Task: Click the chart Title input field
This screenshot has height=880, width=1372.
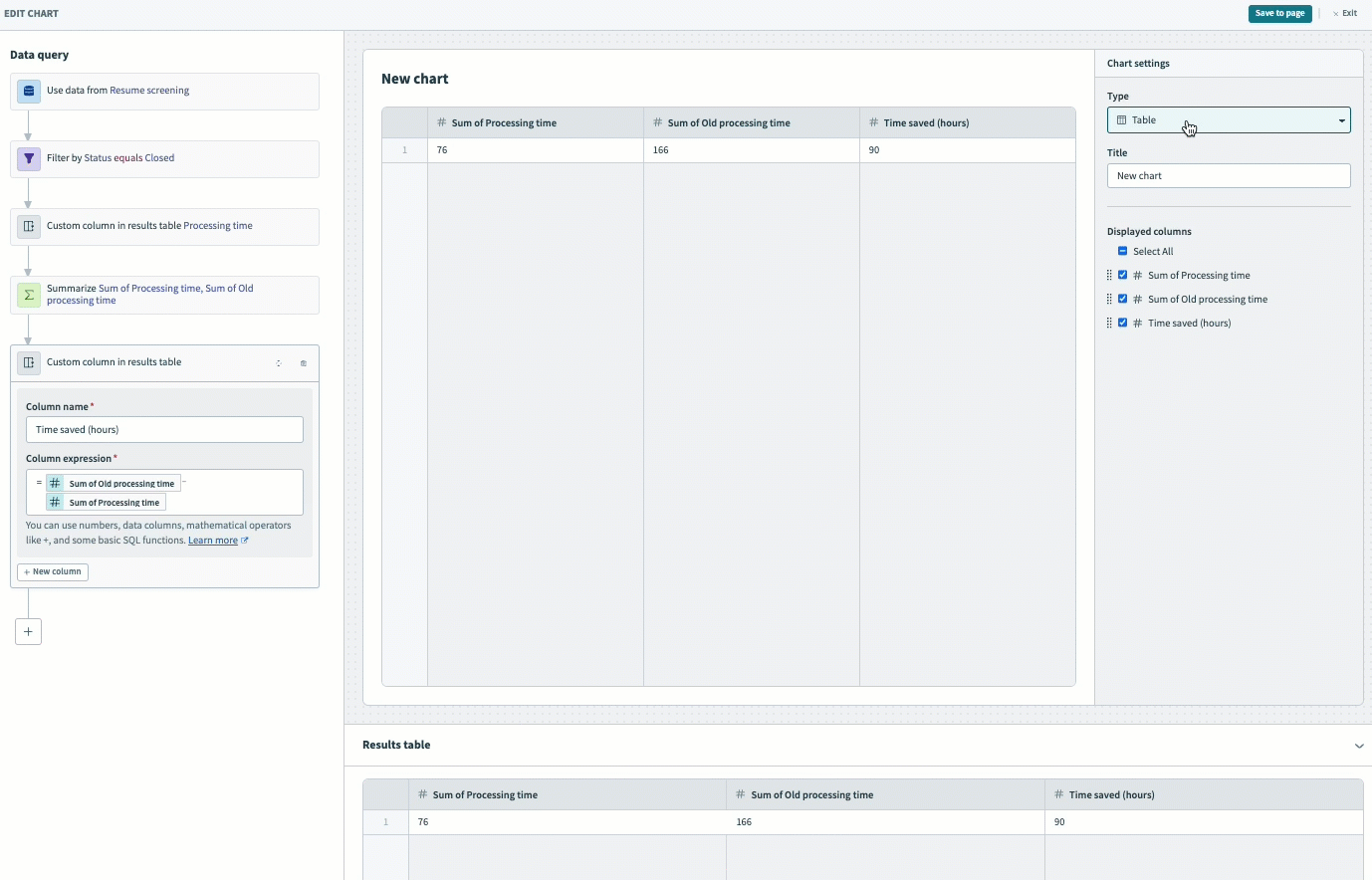Action: [x=1229, y=175]
